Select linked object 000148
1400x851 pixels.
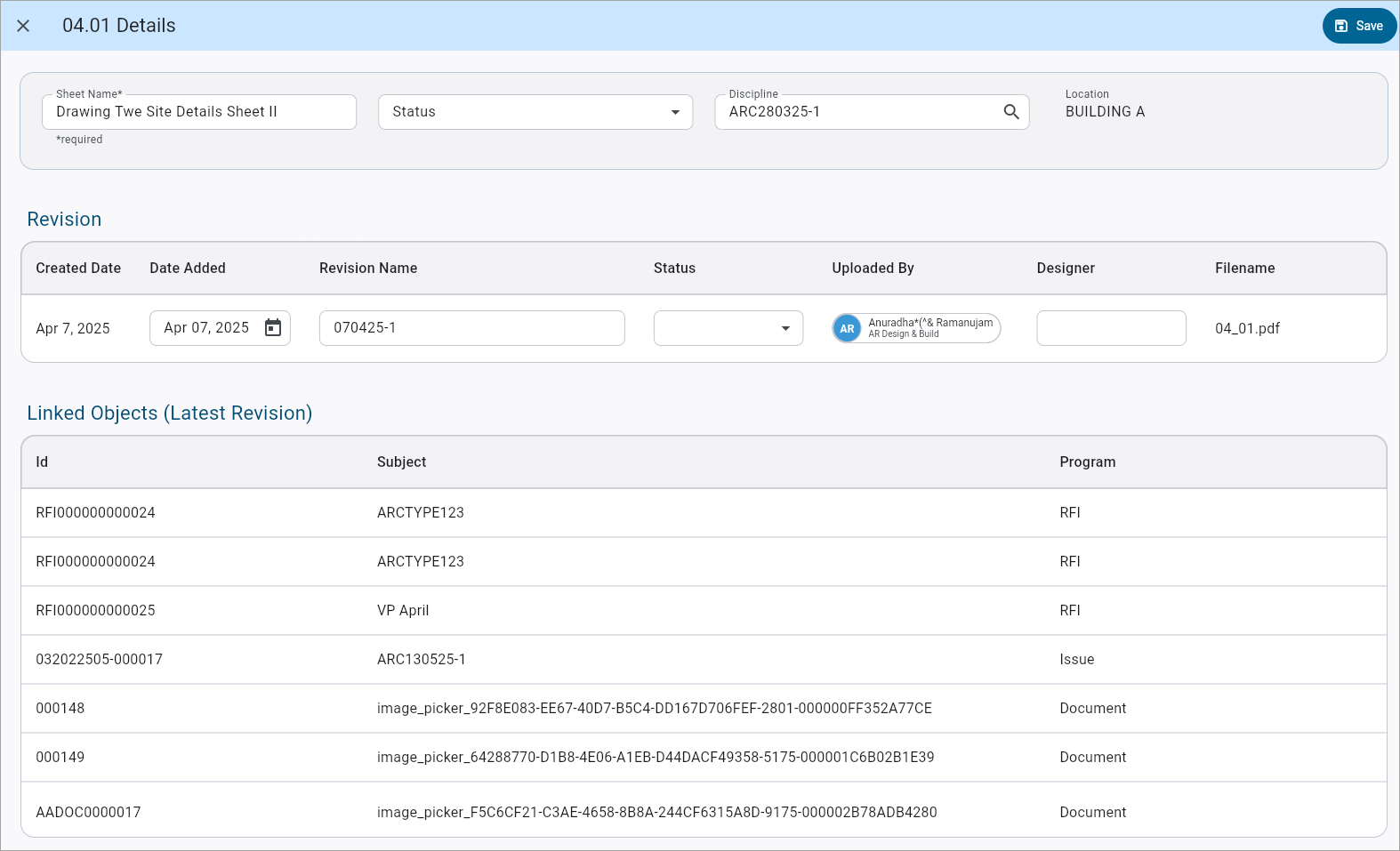click(x=60, y=708)
